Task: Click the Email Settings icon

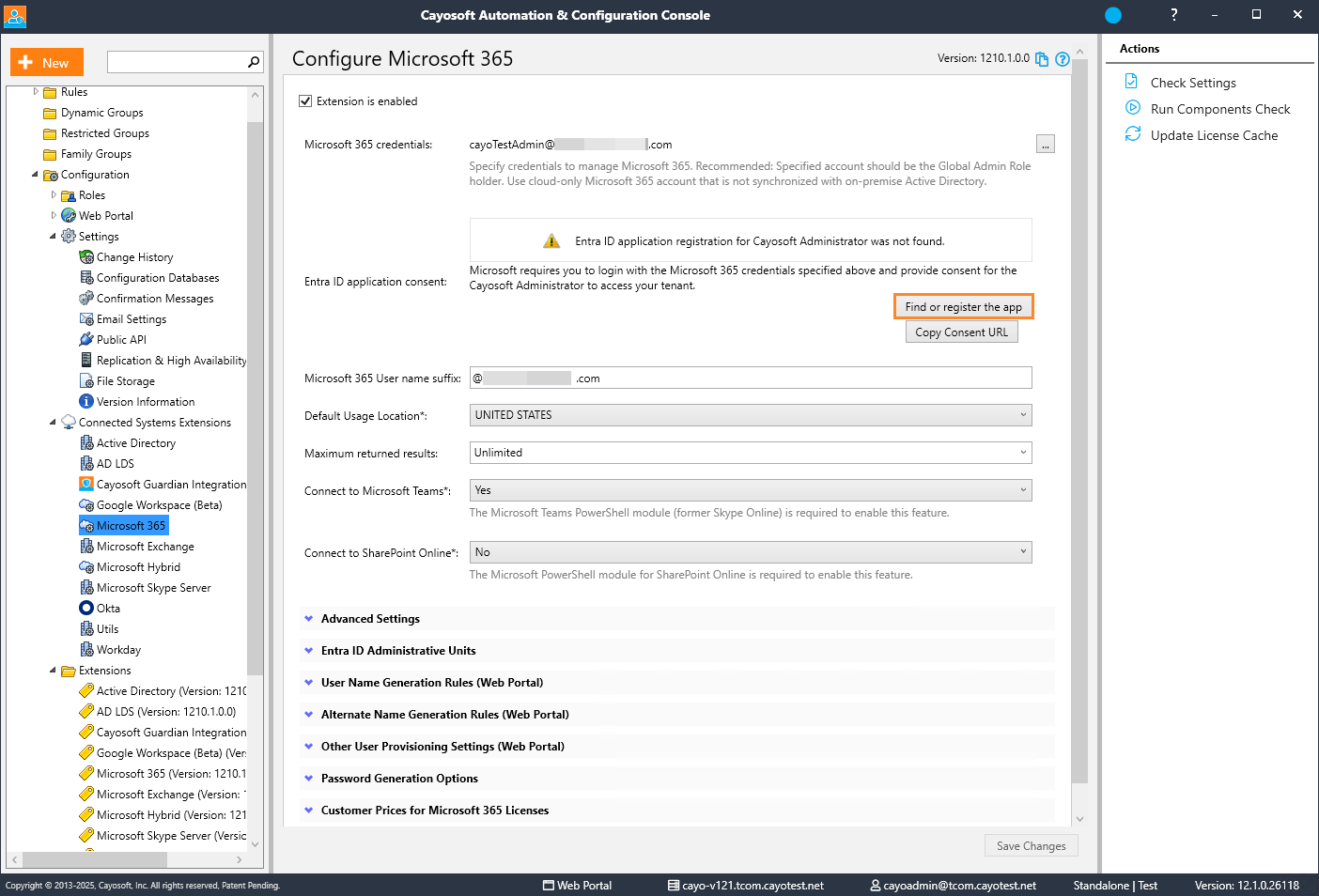Action: [86, 318]
